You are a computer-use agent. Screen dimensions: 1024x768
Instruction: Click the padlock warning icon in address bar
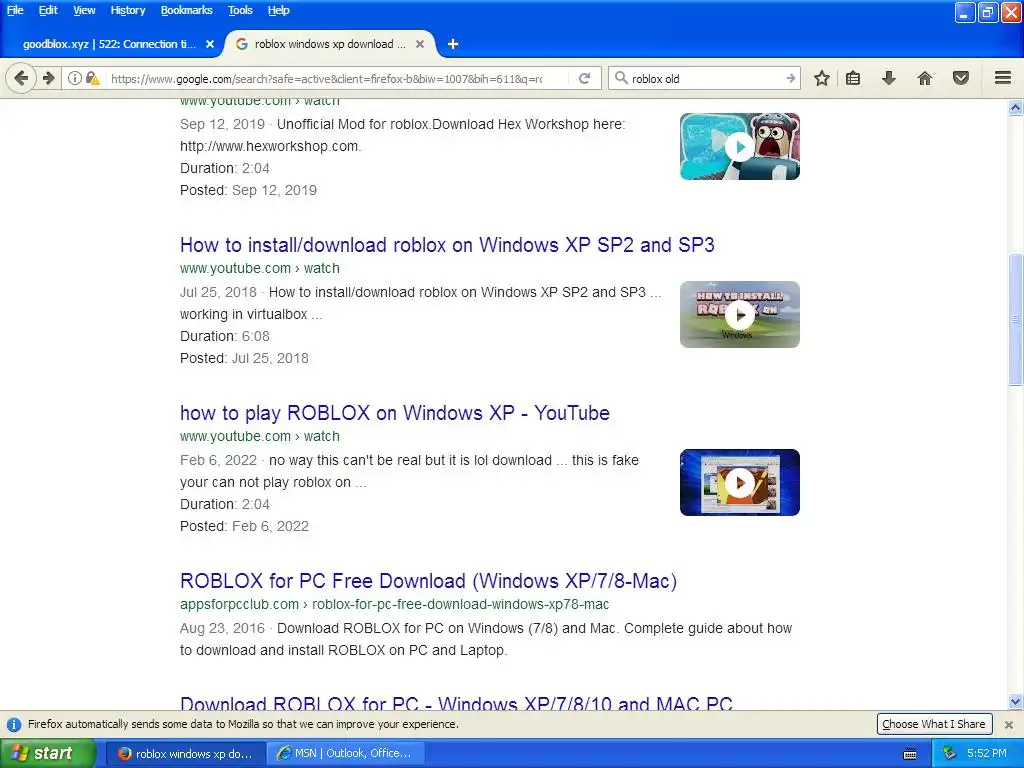click(x=92, y=78)
